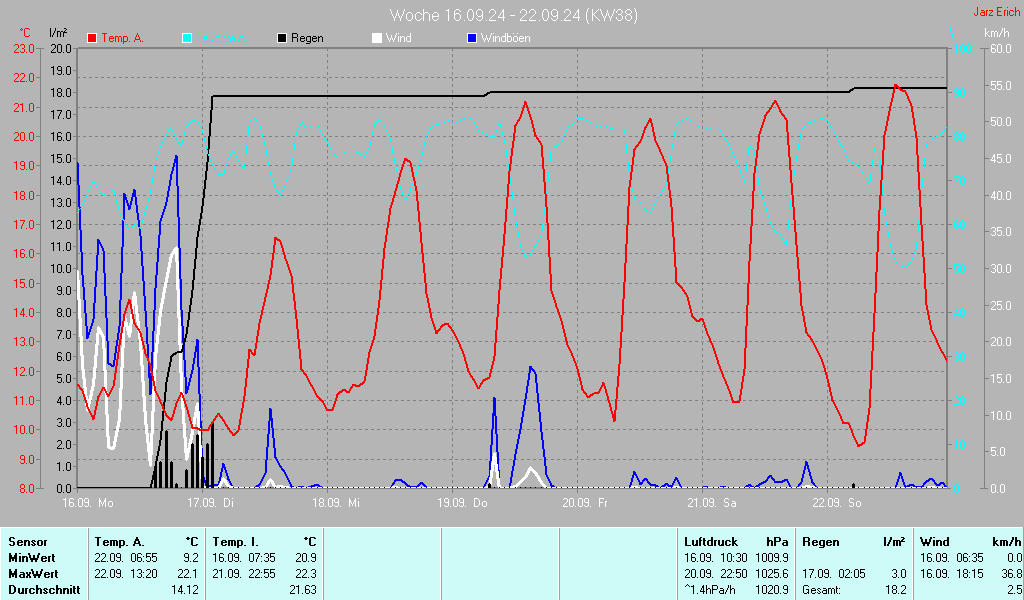1024x600 pixels.
Task: Click the 19.09. Do date axis label
Action: (462, 503)
